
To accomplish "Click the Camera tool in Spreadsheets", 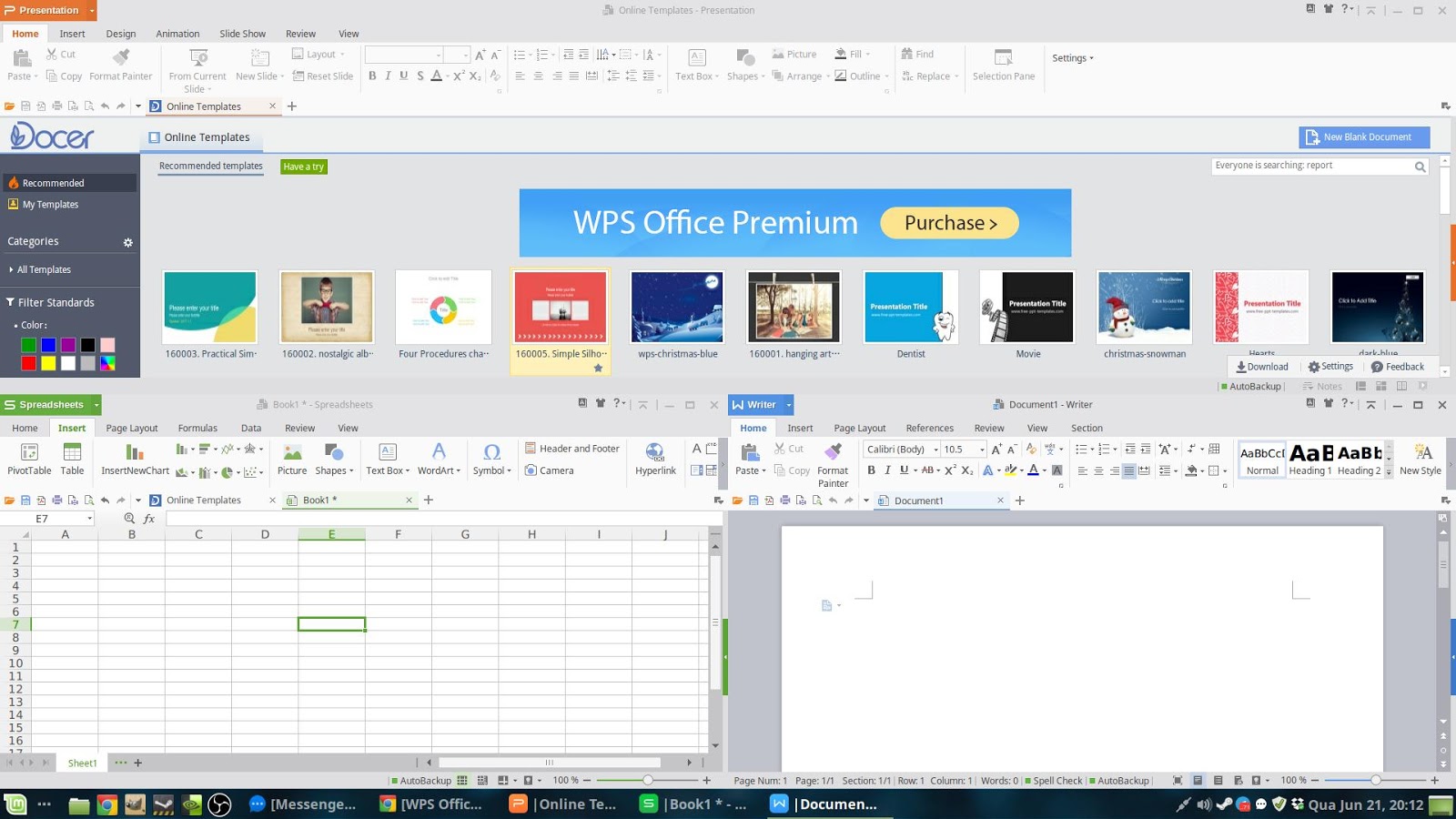I will click(549, 470).
